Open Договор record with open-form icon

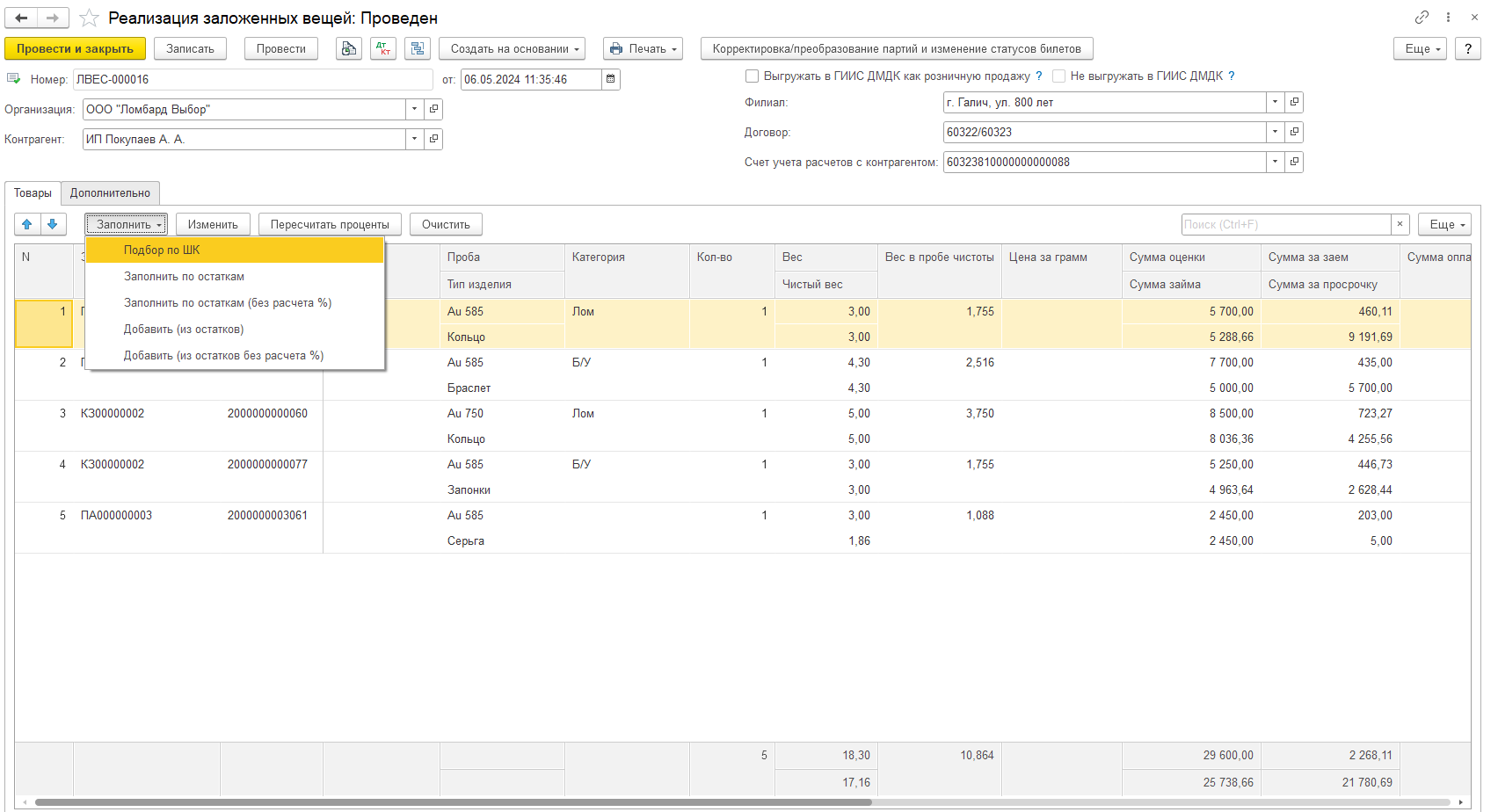click(x=1294, y=132)
